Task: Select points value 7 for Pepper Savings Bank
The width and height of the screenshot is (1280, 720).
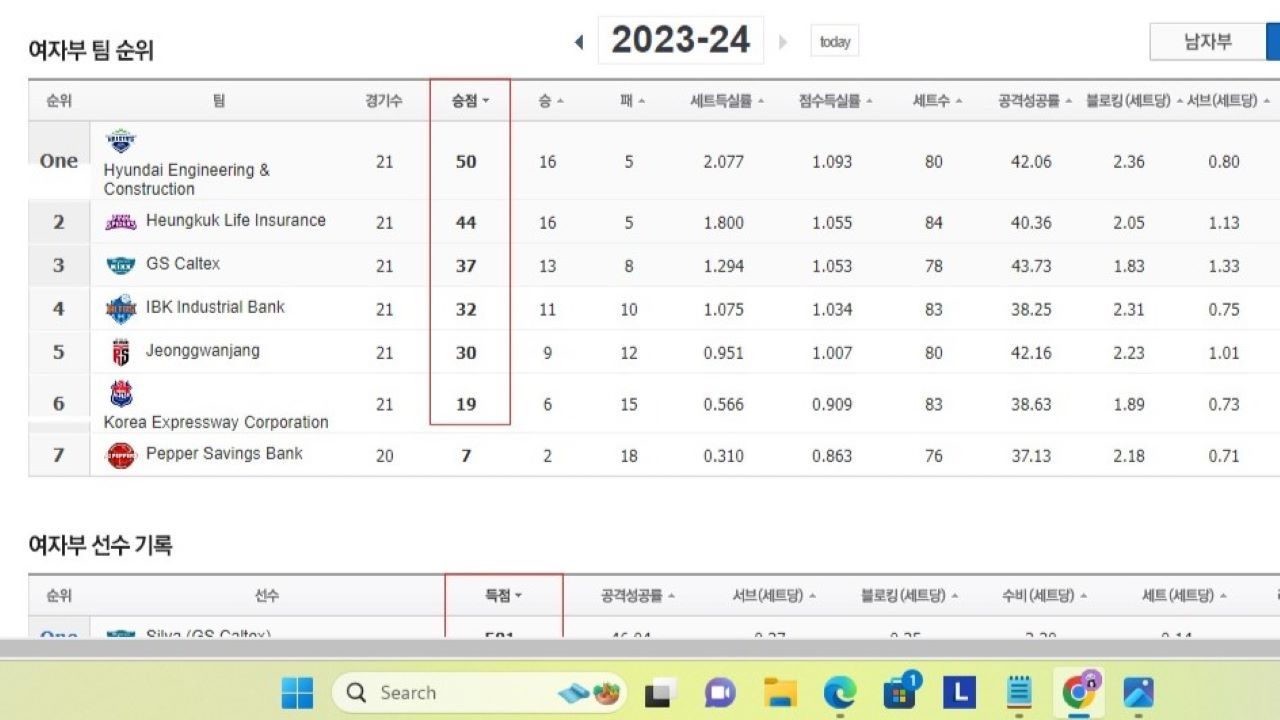Action: 466,455
